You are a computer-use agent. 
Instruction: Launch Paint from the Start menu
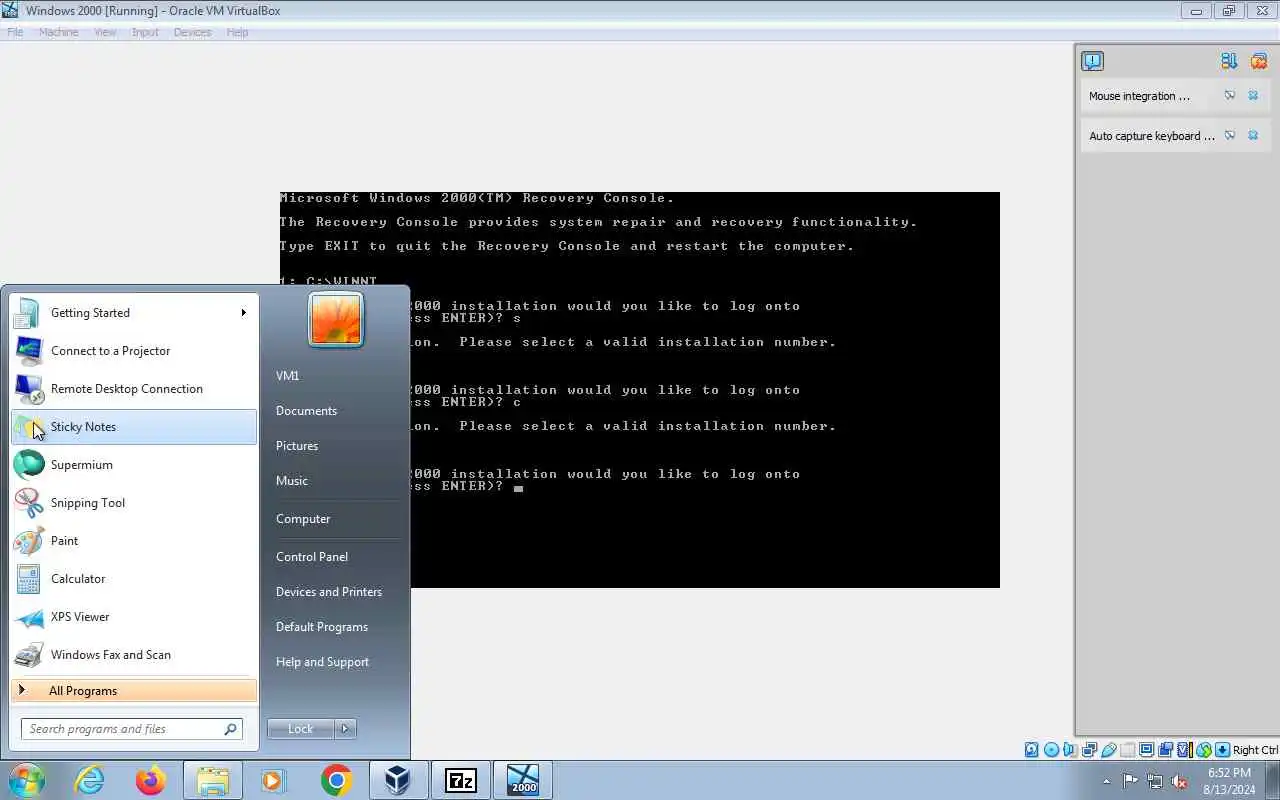tap(133, 541)
